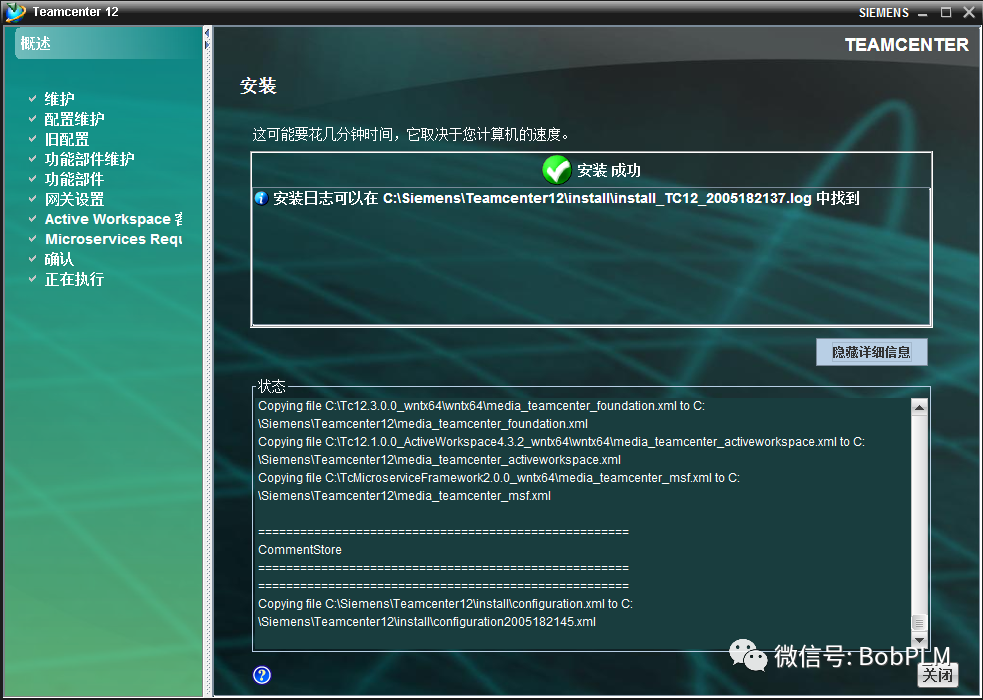The height and width of the screenshot is (700, 983).
Task: Select the Active Workspace step in the sidebar
Action: click(x=113, y=219)
